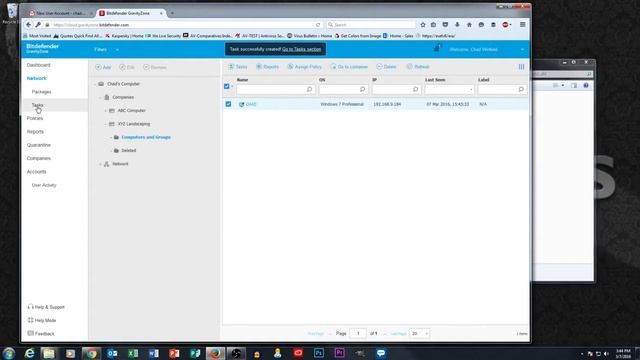Open User Activity in the sidebar

click(x=44, y=185)
